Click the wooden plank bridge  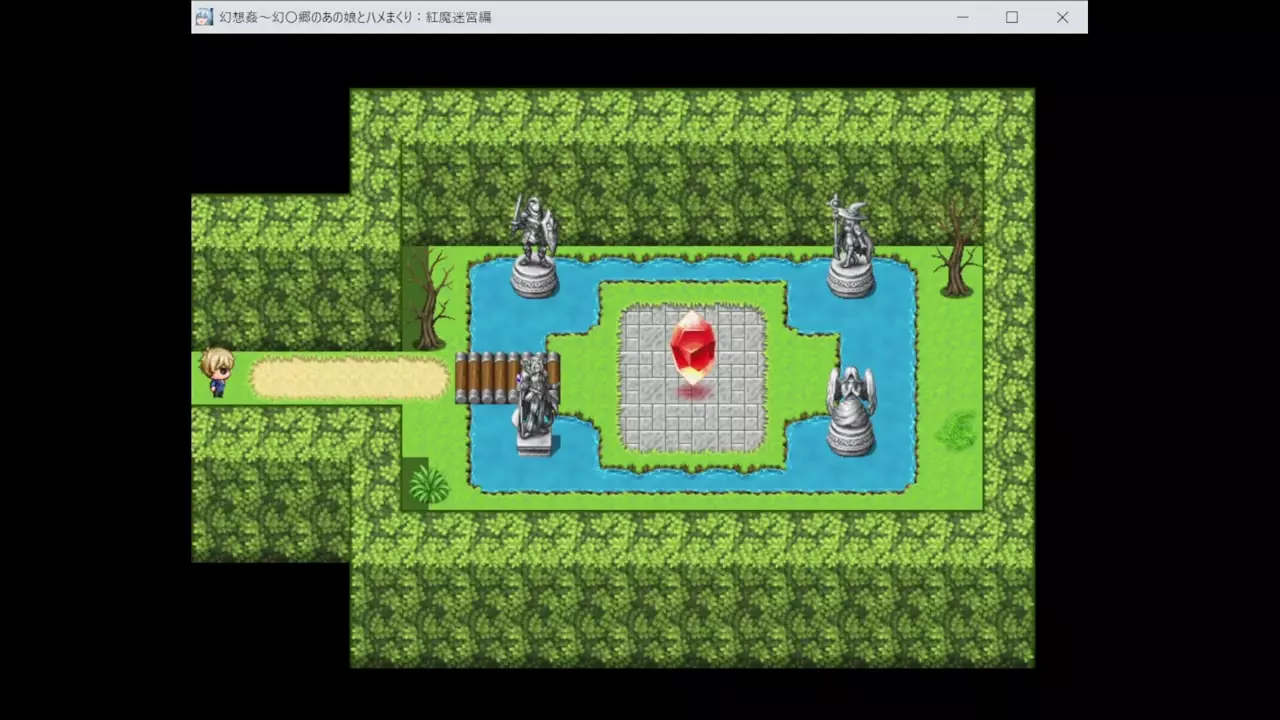(486, 378)
